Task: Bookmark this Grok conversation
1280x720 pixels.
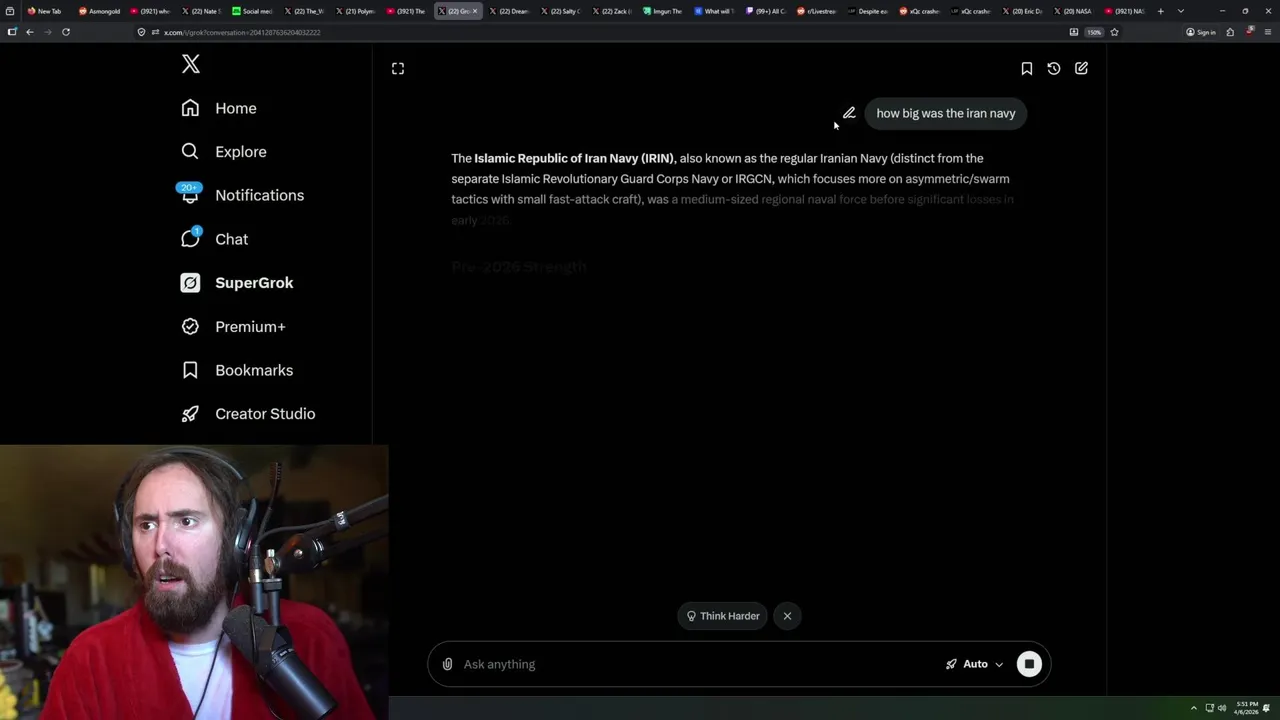Action: (x=1026, y=68)
